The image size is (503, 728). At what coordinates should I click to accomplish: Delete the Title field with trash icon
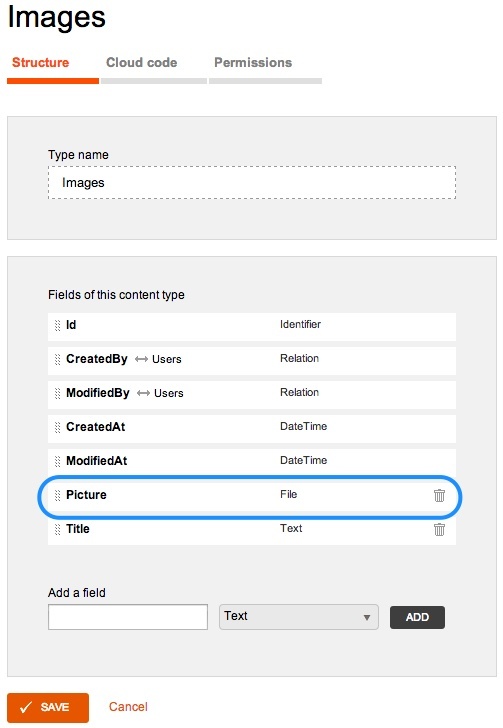[439, 529]
